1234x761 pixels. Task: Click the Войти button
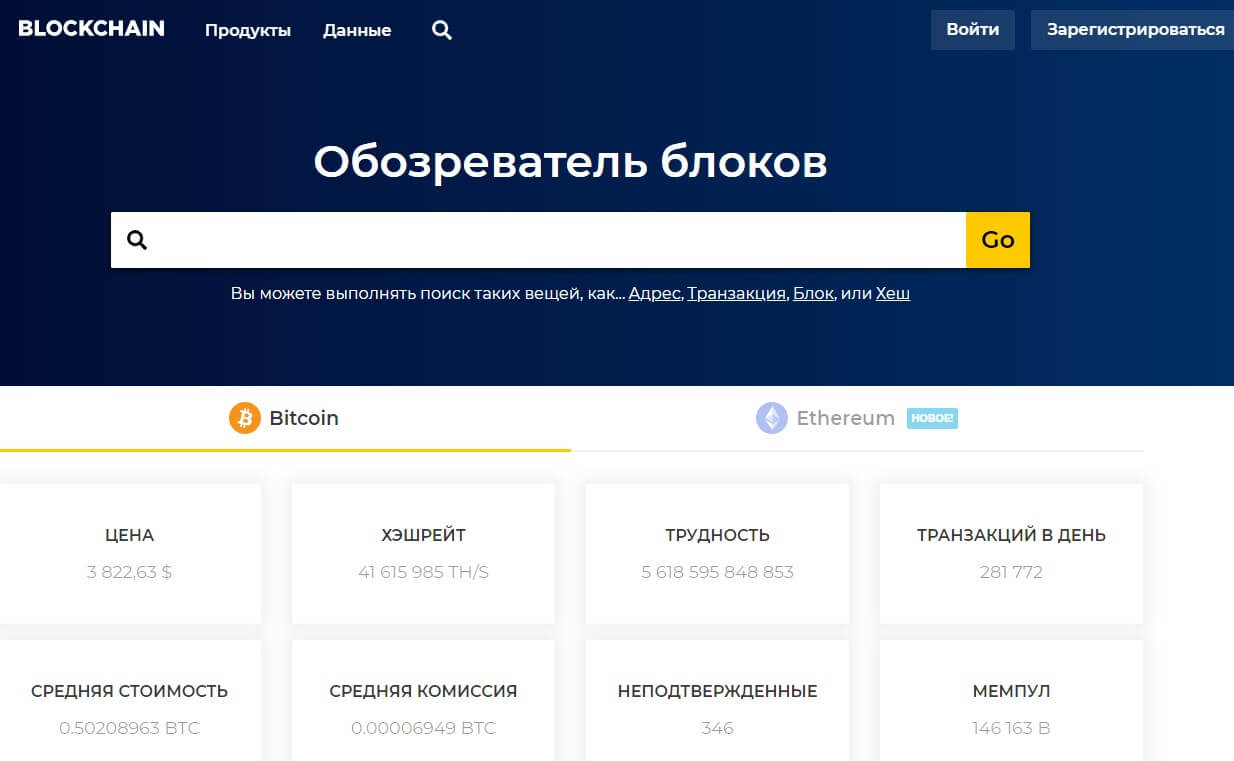[x=973, y=30]
